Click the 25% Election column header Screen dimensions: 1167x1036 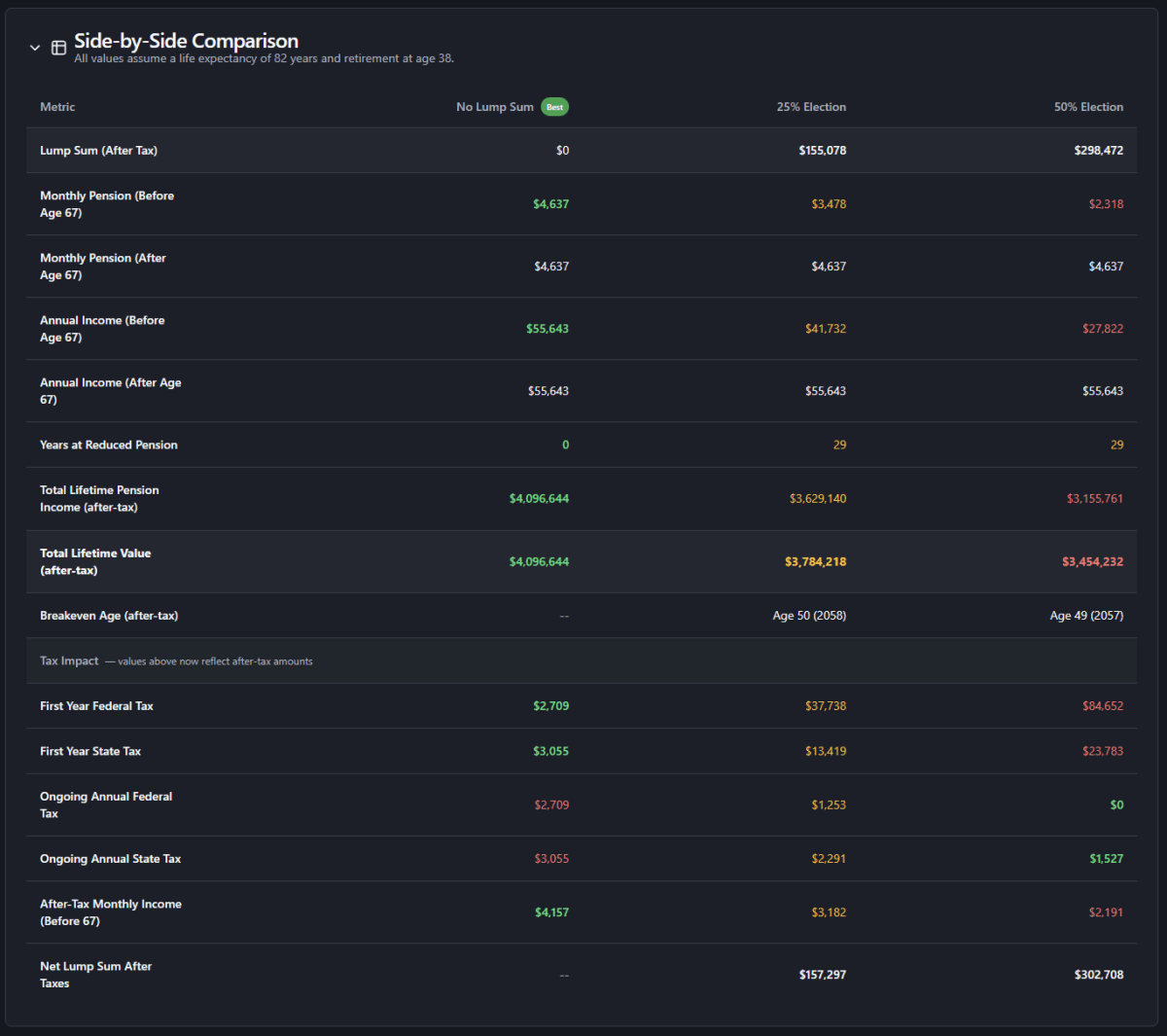click(x=811, y=107)
